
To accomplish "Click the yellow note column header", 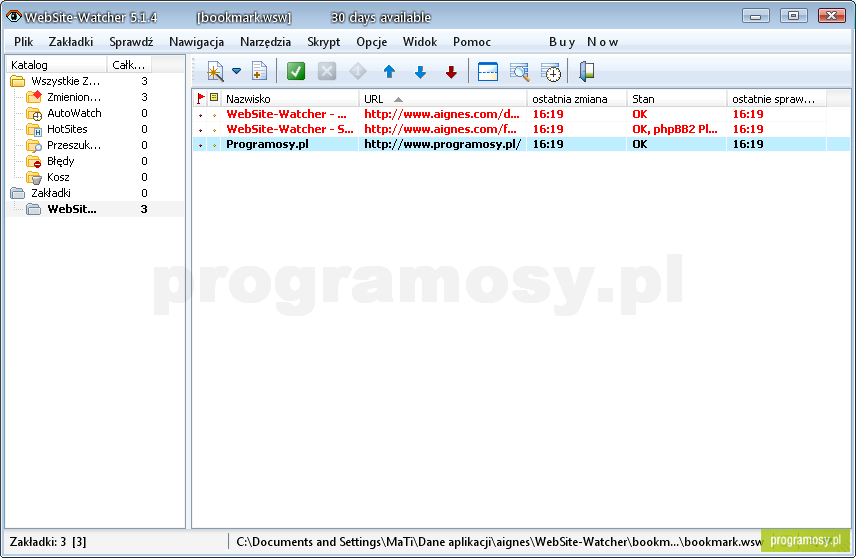I will [x=214, y=98].
